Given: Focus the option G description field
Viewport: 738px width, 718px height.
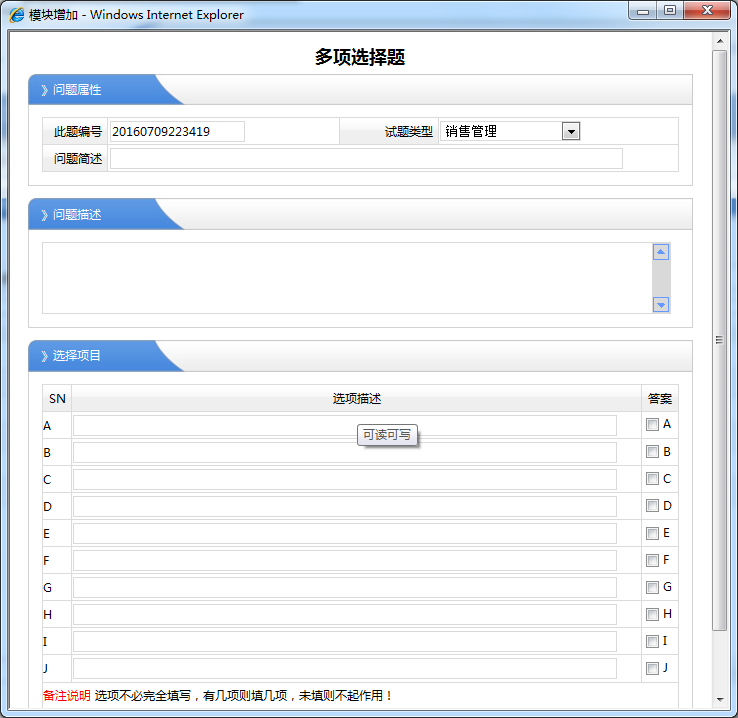Looking at the screenshot, I should coord(345,588).
